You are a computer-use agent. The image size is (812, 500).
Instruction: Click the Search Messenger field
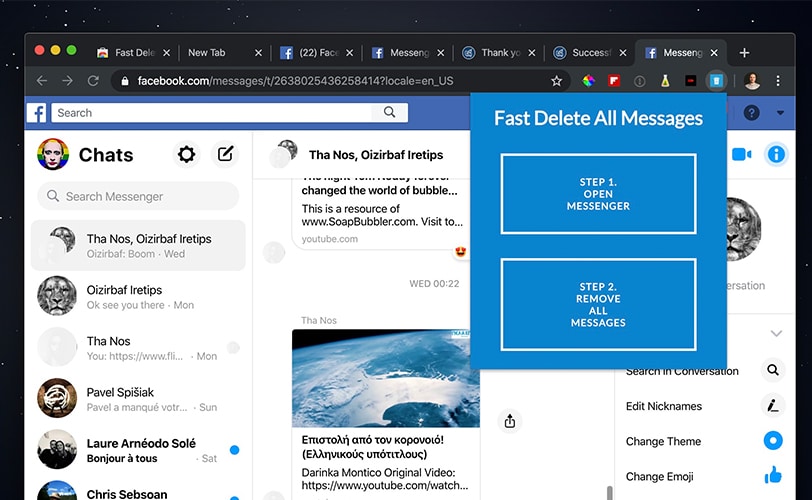[x=138, y=196]
